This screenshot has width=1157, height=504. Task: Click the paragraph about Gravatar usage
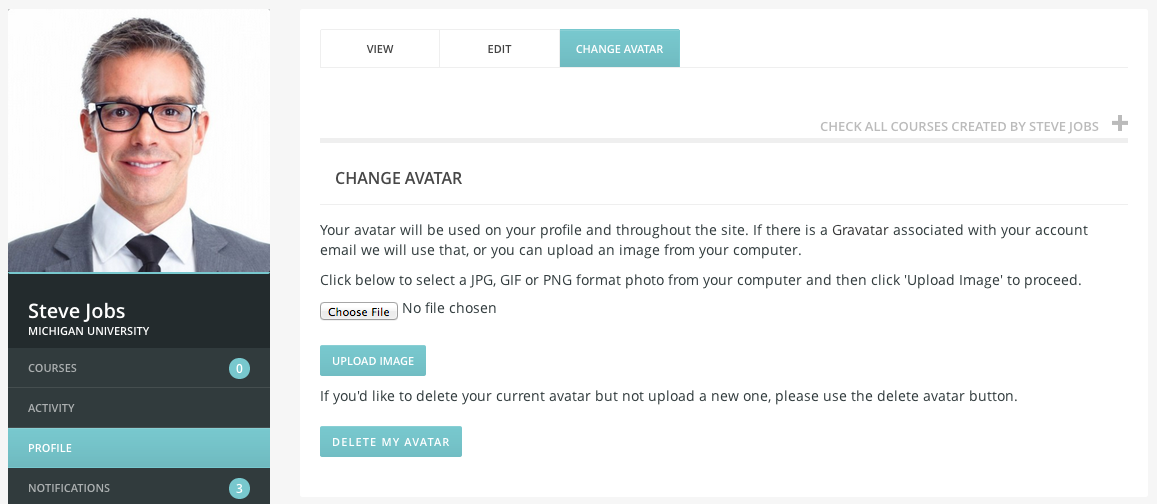704,240
